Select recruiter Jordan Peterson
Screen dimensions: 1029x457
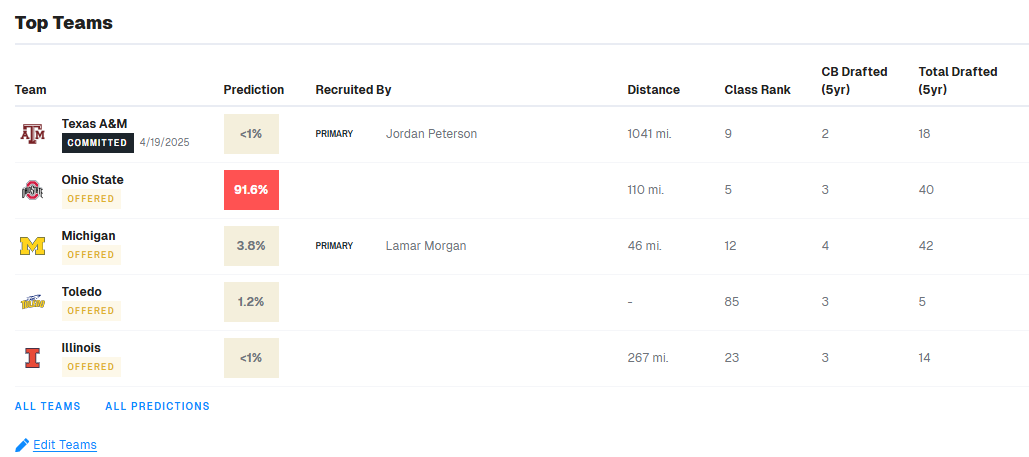(x=431, y=134)
